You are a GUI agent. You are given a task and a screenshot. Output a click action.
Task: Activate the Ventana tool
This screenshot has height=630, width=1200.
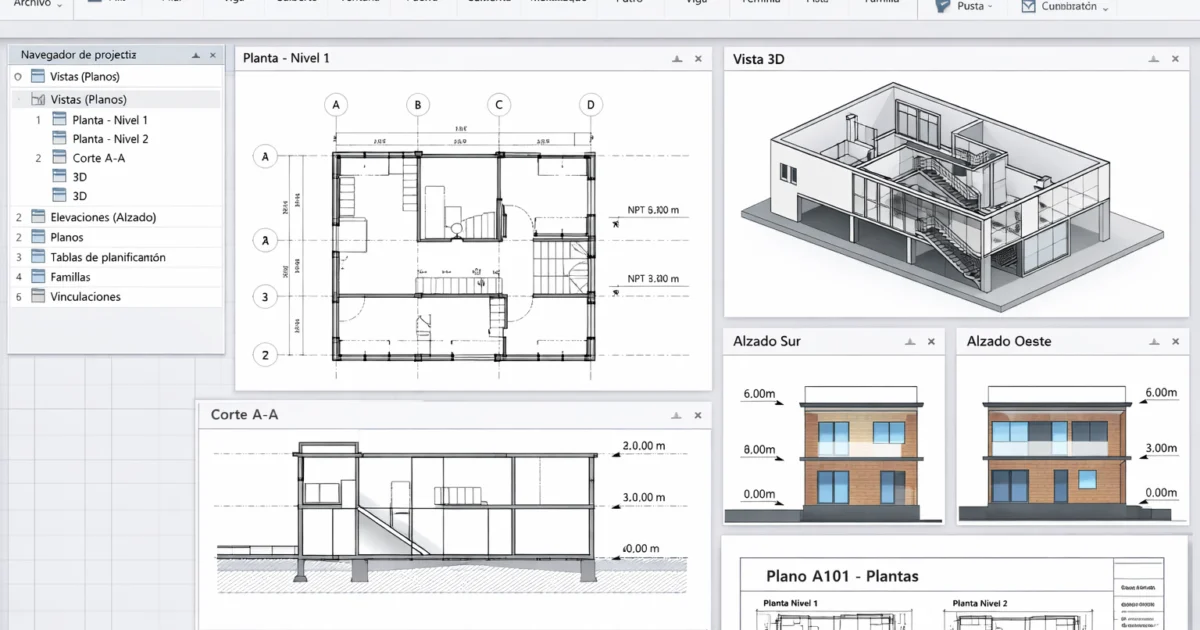[360, 5]
